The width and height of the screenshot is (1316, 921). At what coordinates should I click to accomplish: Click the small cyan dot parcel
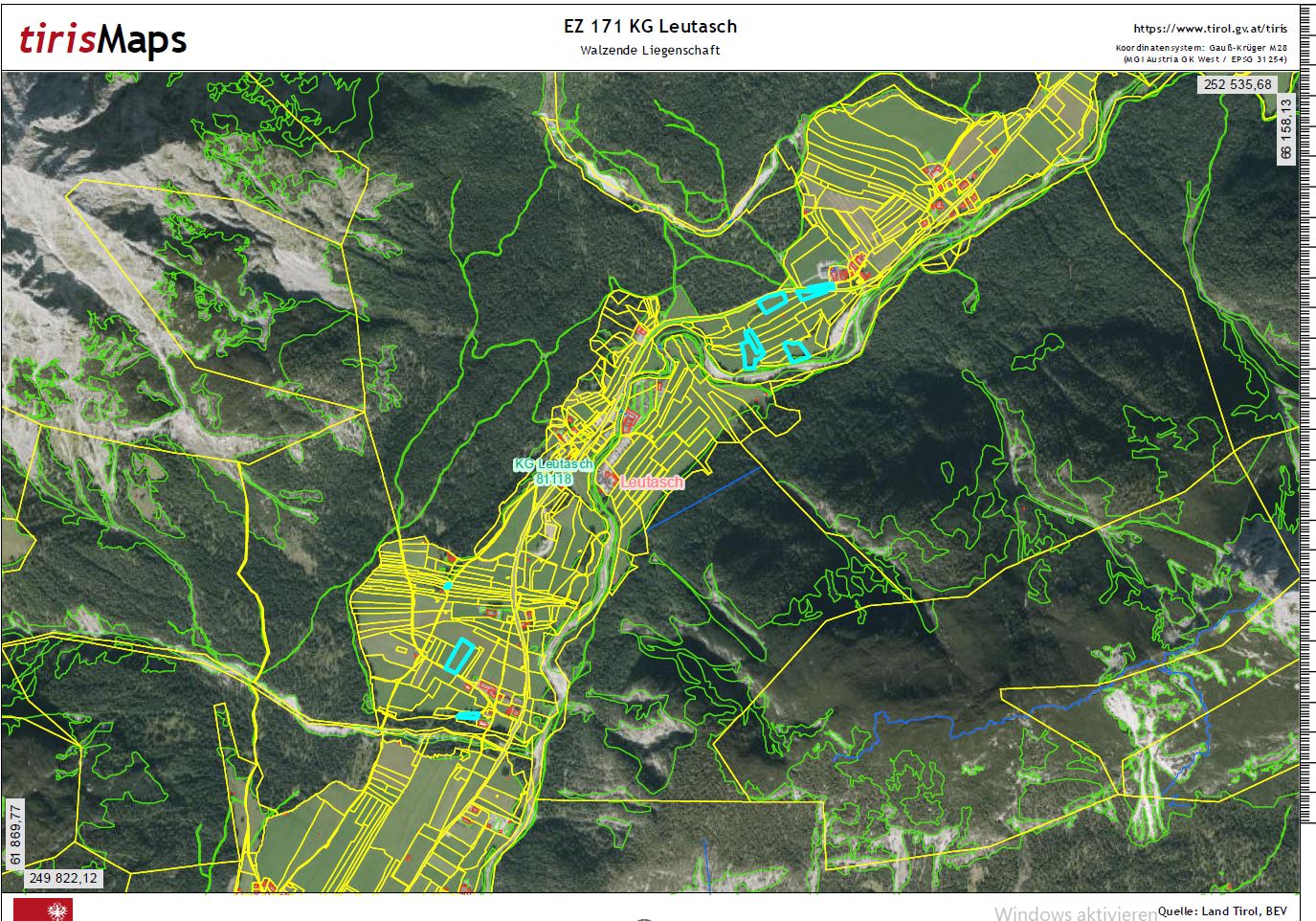click(447, 585)
